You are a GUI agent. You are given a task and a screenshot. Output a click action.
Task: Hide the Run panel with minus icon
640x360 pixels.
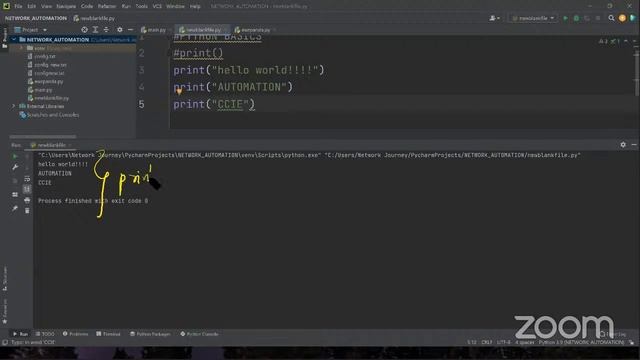point(634,144)
